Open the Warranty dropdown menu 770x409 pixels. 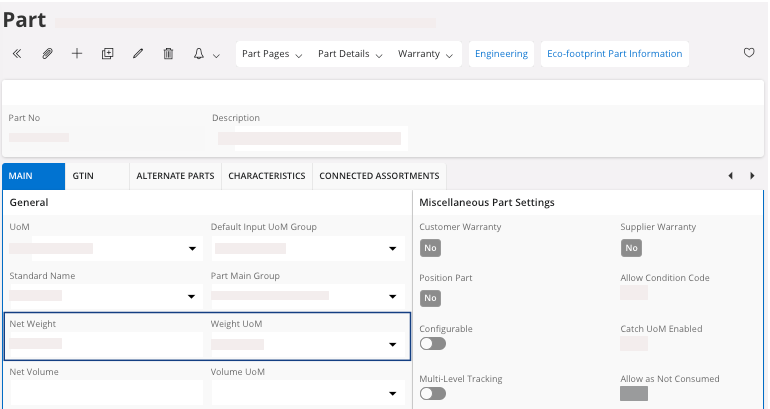click(426, 54)
